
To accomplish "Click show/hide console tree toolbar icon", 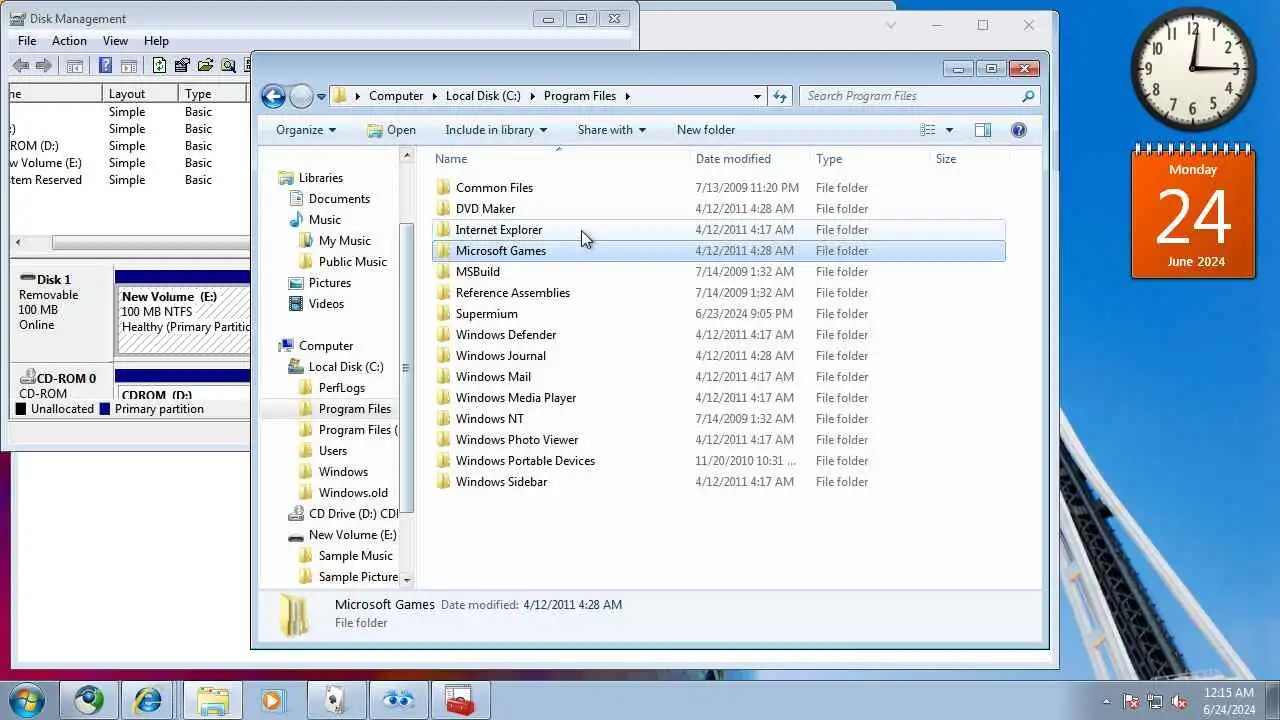I will (x=74, y=66).
